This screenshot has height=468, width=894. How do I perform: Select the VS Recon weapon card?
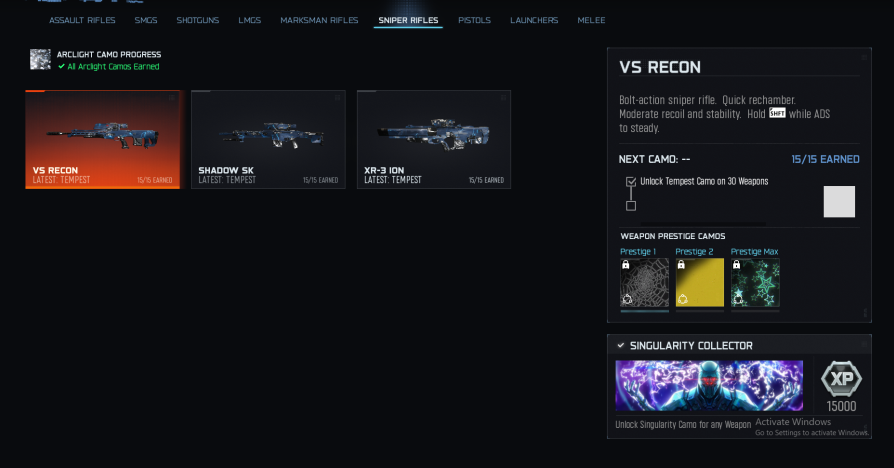(x=103, y=139)
